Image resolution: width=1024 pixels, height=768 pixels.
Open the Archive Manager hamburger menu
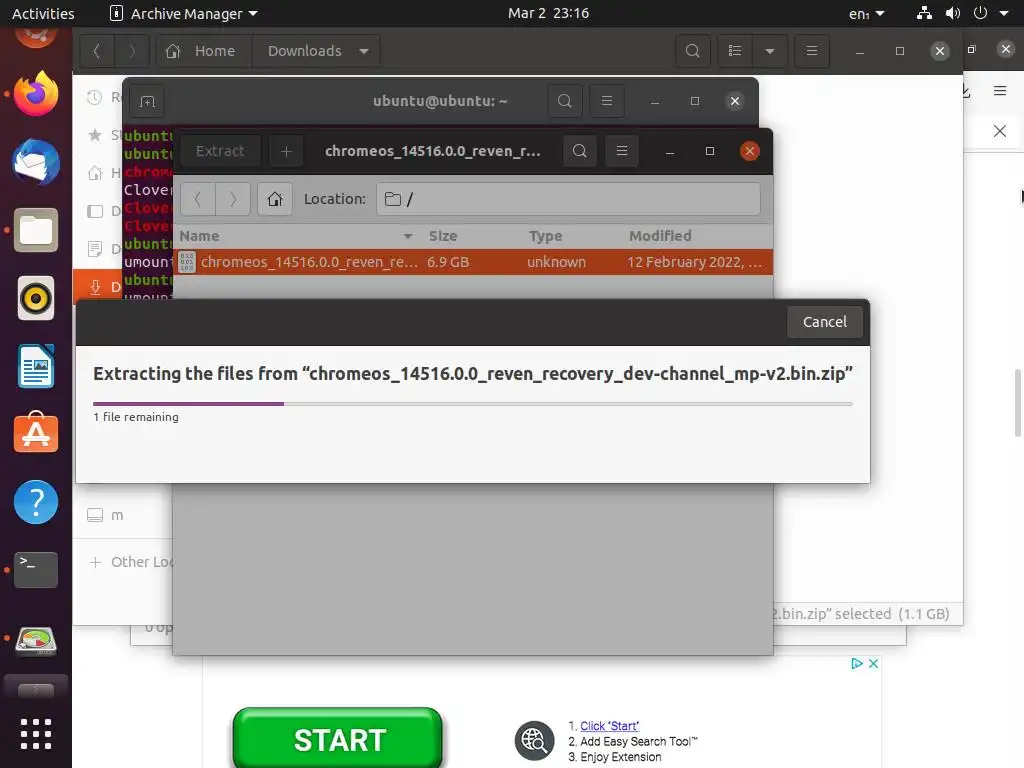coord(622,152)
